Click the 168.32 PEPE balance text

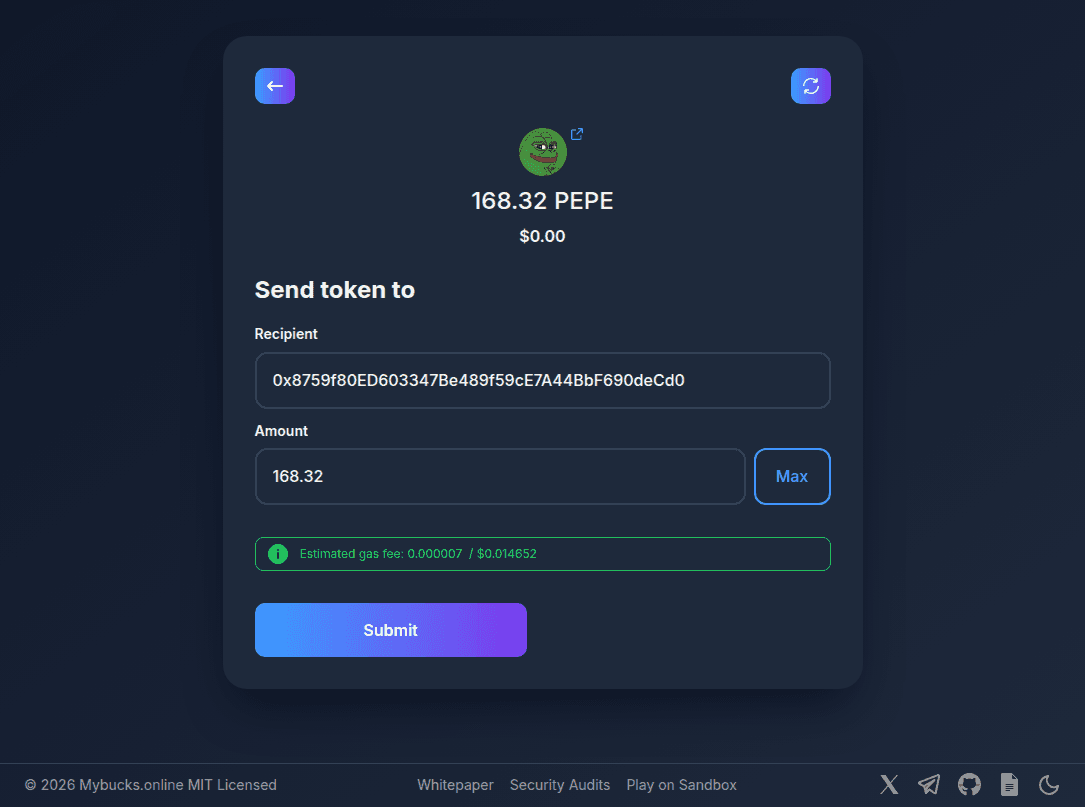click(x=542, y=201)
